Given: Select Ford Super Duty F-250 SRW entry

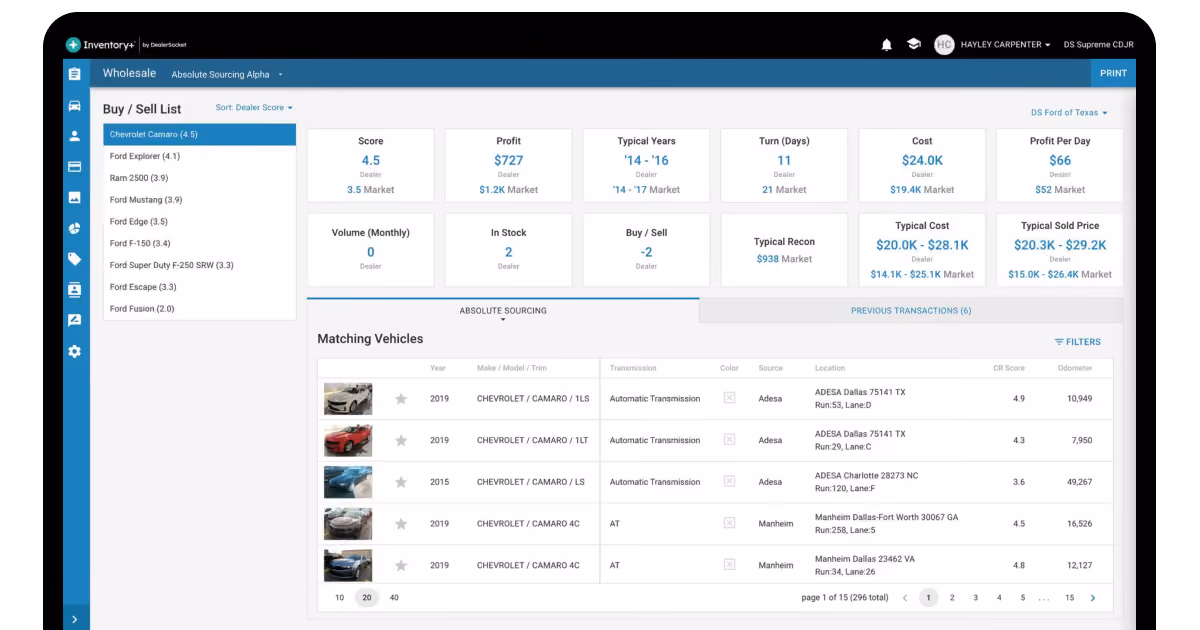Looking at the screenshot, I should (200, 265).
